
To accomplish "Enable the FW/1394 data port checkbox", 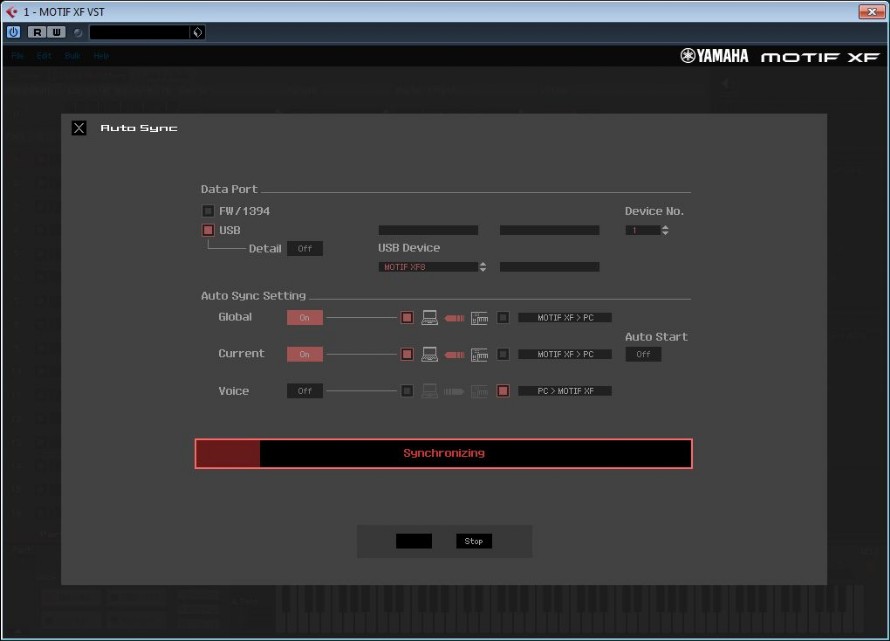I will [208, 211].
